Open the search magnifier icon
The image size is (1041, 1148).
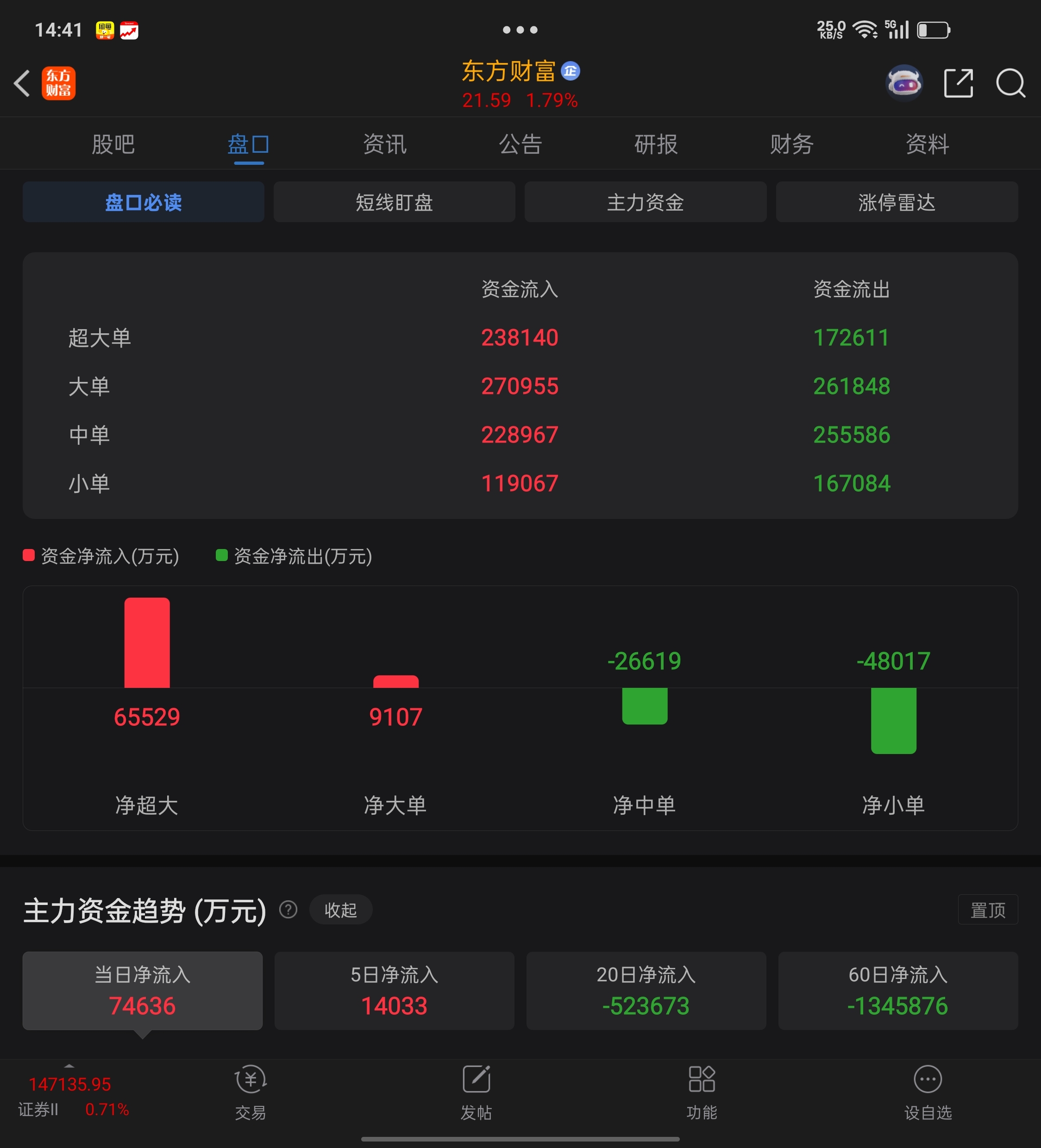pos(1010,83)
